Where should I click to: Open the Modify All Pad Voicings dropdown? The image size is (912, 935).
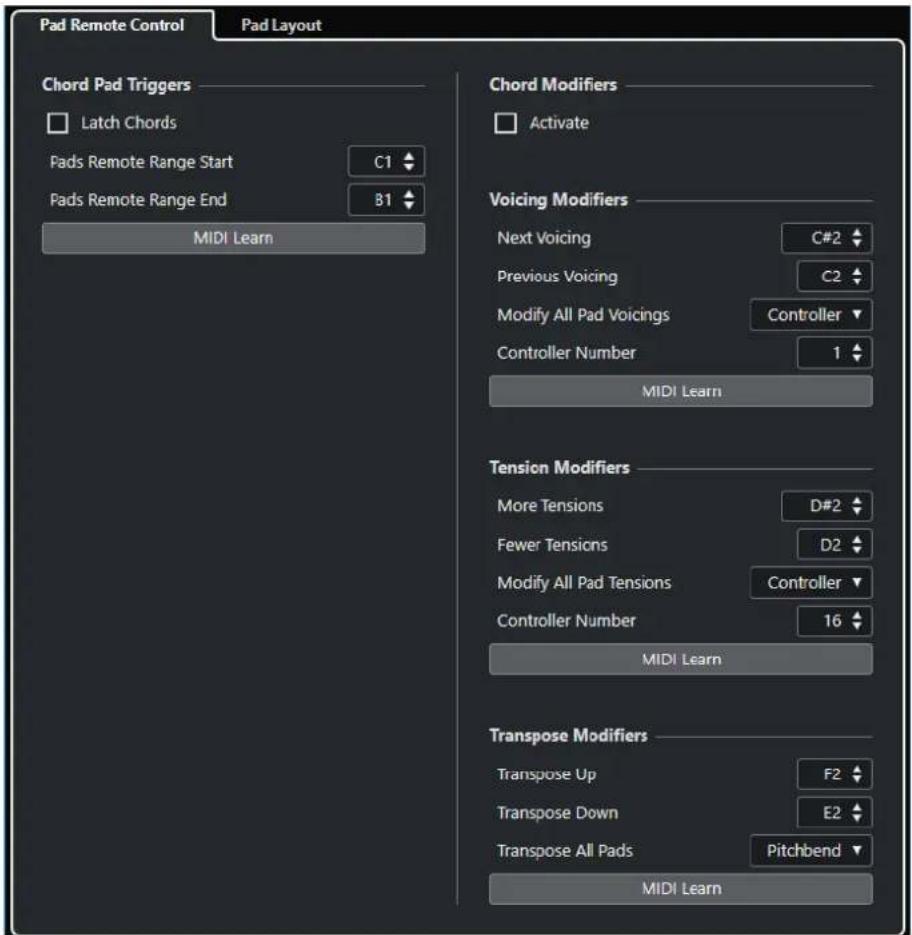pos(811,315)
